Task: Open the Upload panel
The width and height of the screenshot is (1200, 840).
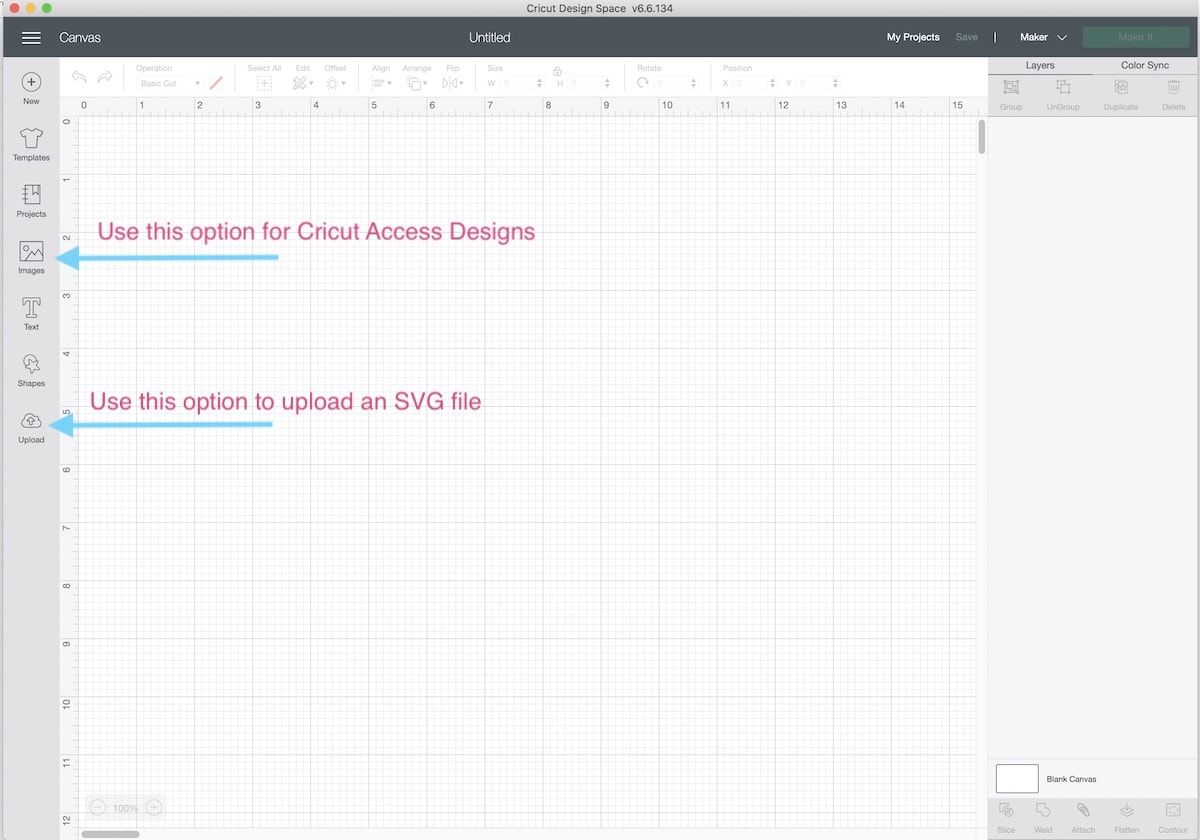Action: click(x=31, y=427)
